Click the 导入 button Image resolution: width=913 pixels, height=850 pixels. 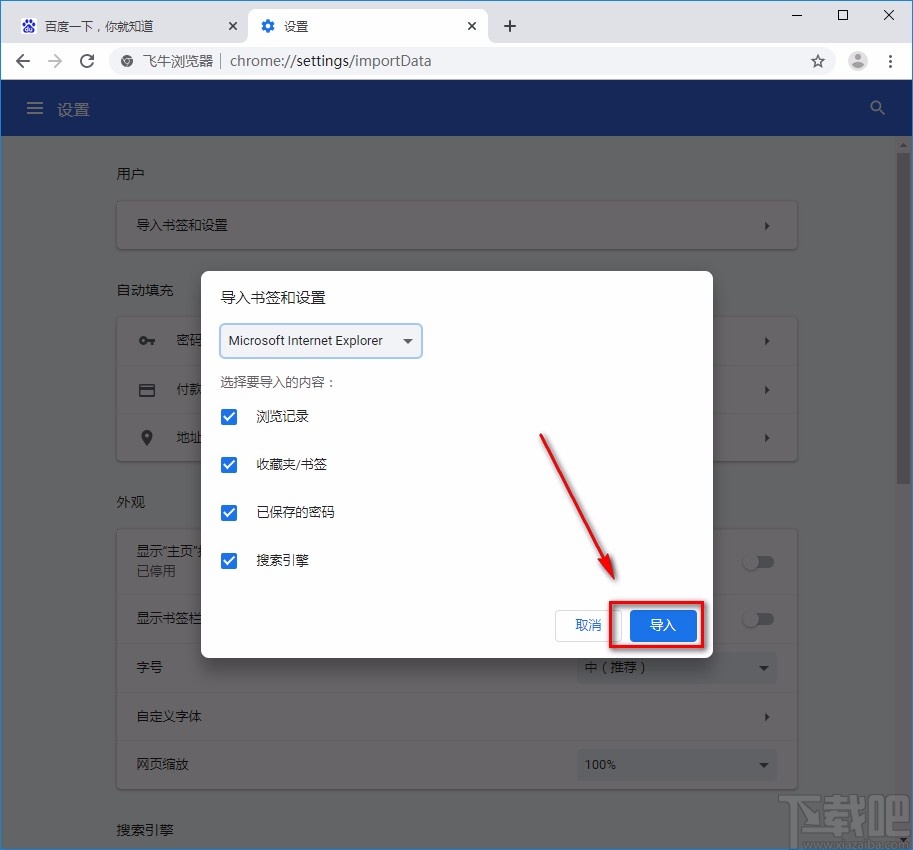click(x=663, y=625)
